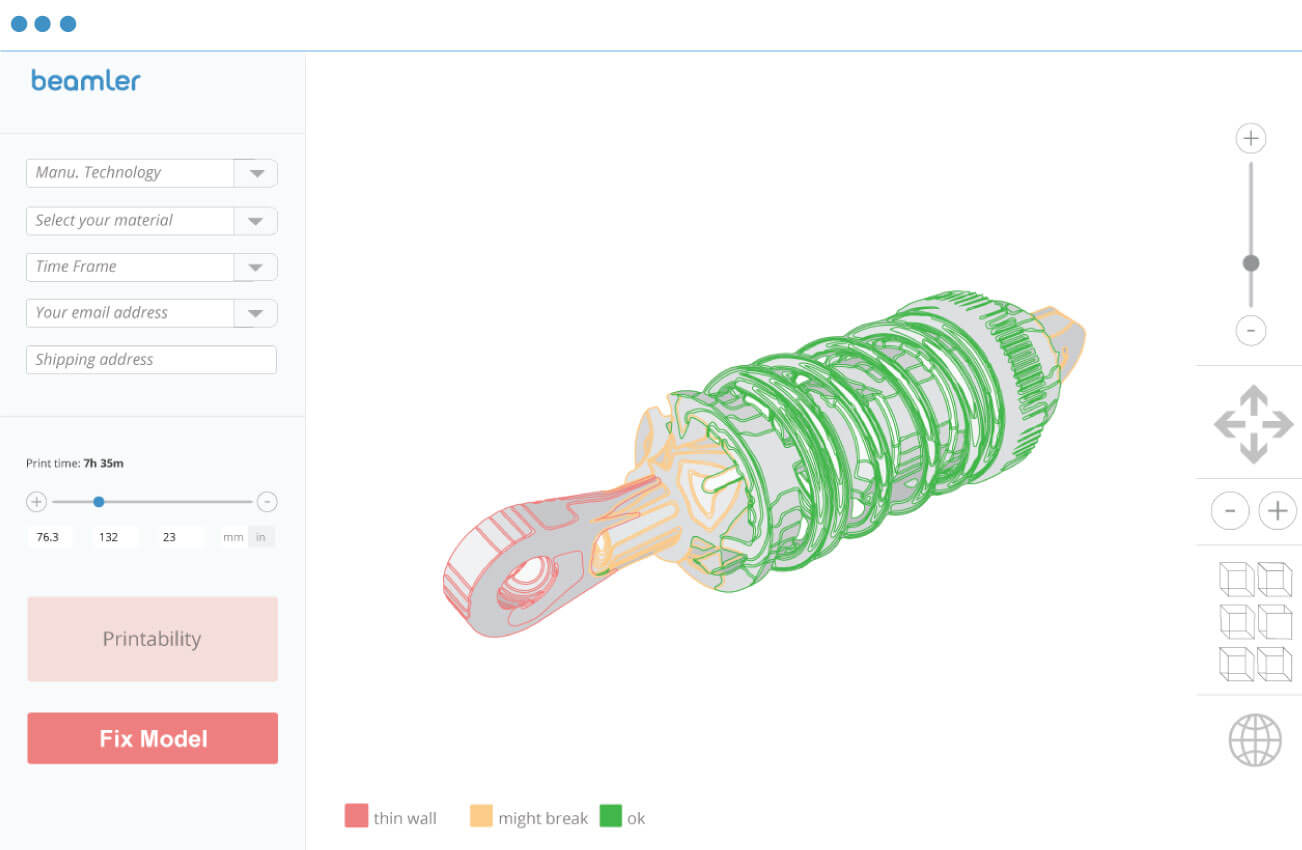Screen dimensions: 1302x850
Task: Click the Time Frame field
Action: point(130,267)
